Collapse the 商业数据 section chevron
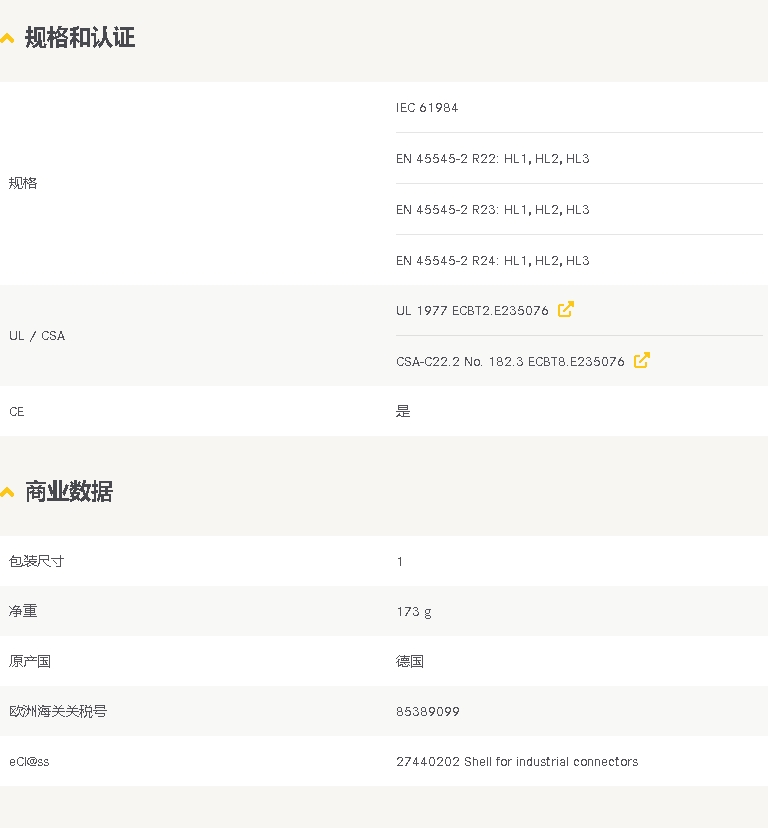The image size is (768, 828). tap(8, 492)
